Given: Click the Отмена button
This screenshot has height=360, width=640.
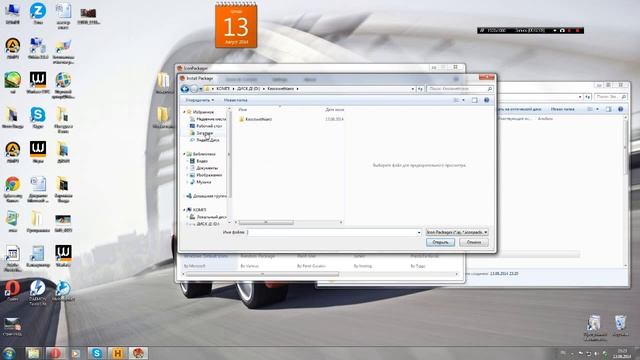Looking at the screenshot, I should click(473, 242).
